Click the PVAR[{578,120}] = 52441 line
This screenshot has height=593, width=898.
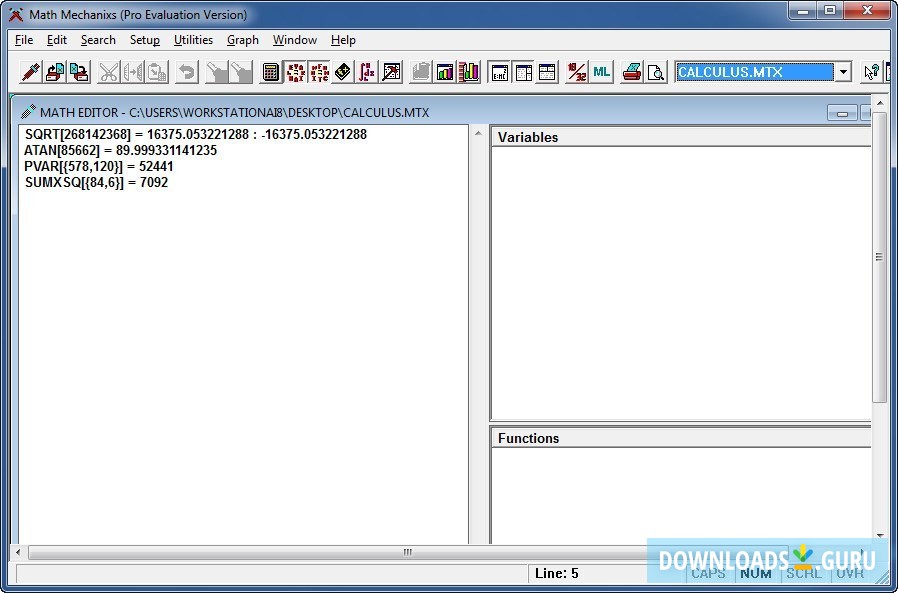point(99,167)
